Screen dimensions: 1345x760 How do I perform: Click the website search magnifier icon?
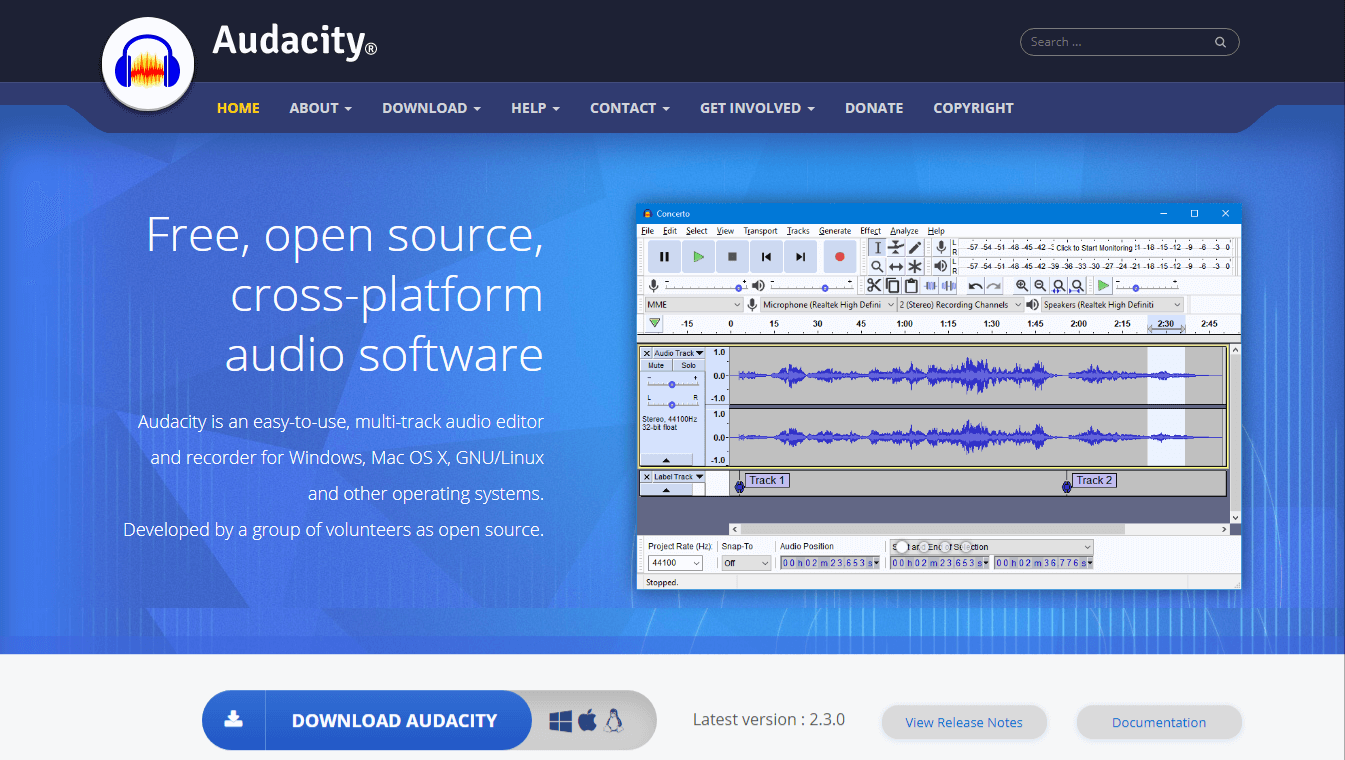(1220, 42)
